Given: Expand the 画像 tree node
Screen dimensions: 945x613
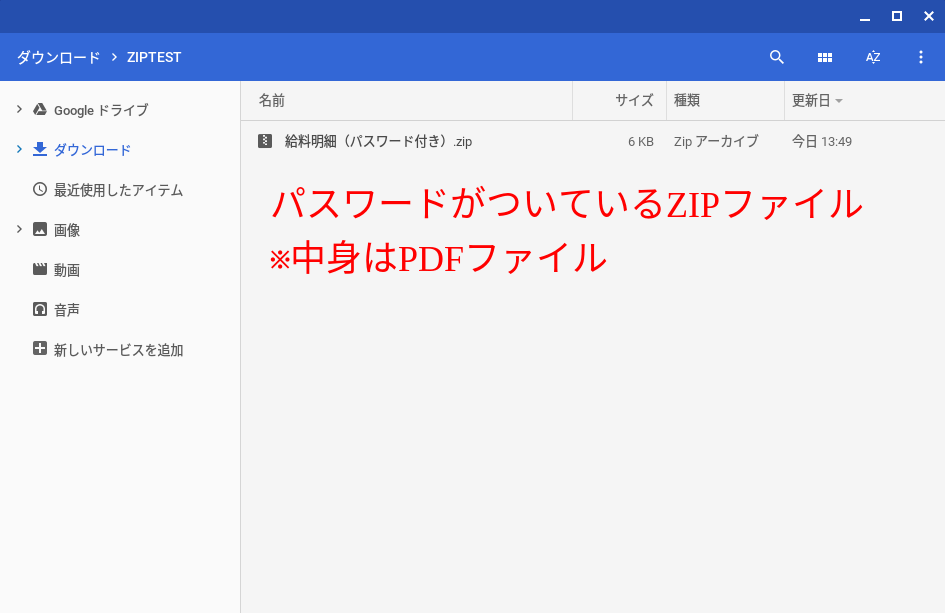Looking at the screenshot, I should pos(19,229).
